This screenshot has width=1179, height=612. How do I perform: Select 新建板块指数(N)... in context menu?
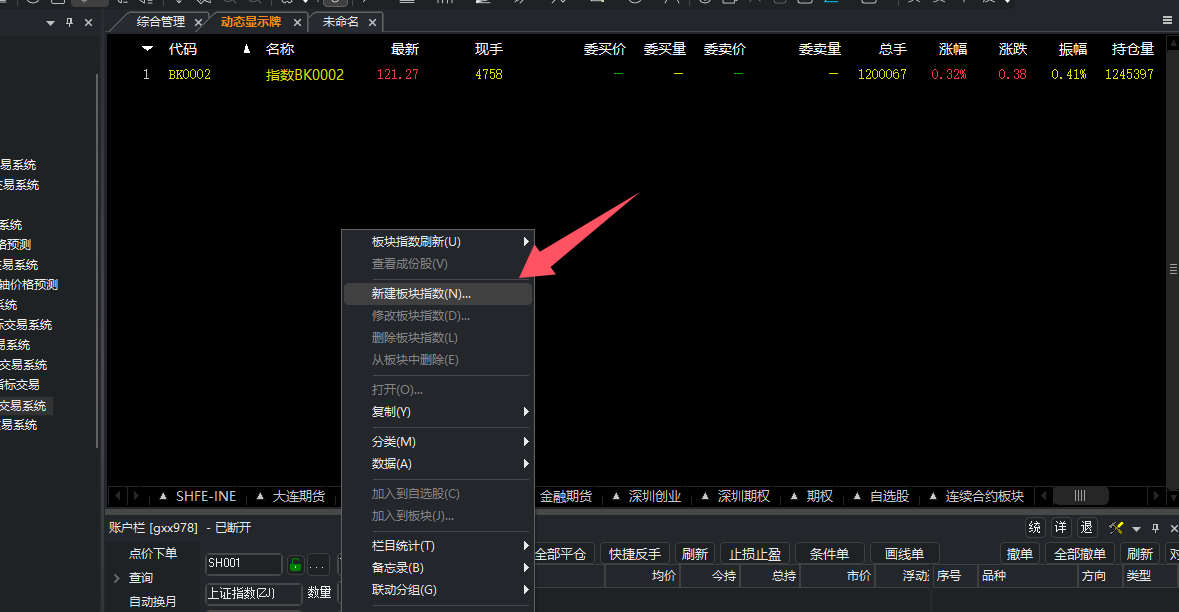coord(438,294)
